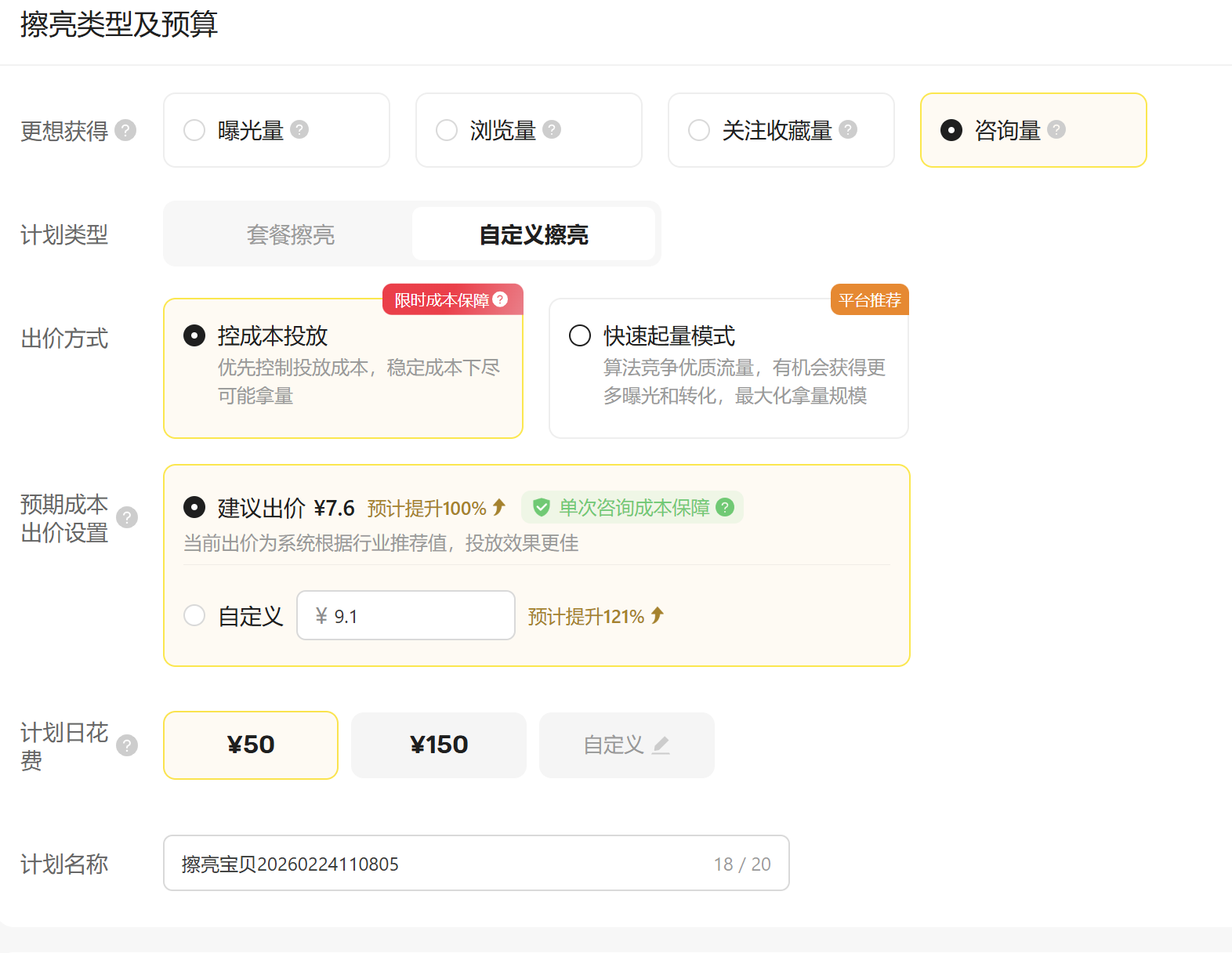Click help icon beside 计划日花费
The height and width of the screenshot is (953, 1232).
pyautogui.click(x=127, y=745)
